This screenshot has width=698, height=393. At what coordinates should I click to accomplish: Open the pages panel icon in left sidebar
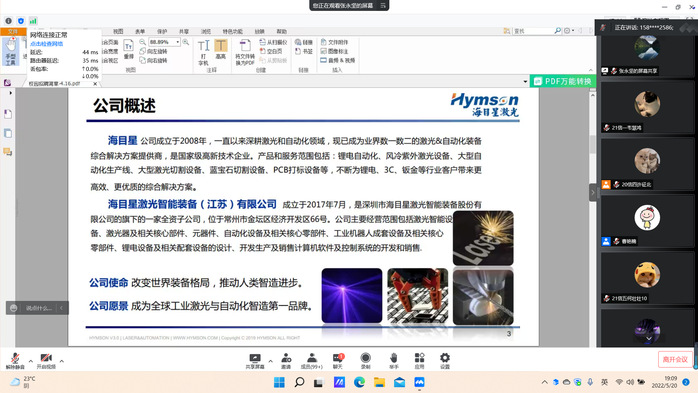tap(8, 133)
